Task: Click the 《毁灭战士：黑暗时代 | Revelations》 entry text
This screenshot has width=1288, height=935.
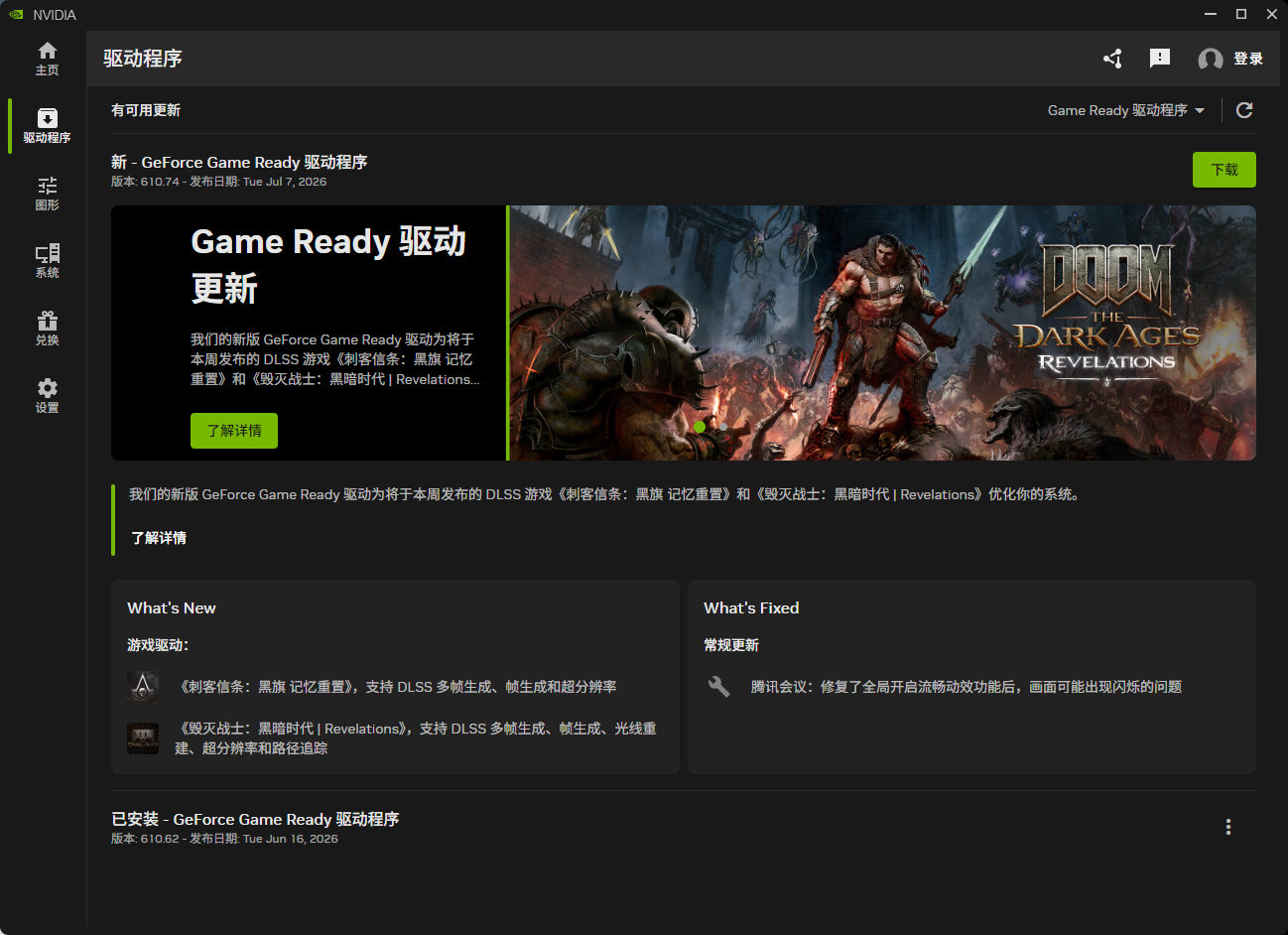Action: (x=416, y=738)
